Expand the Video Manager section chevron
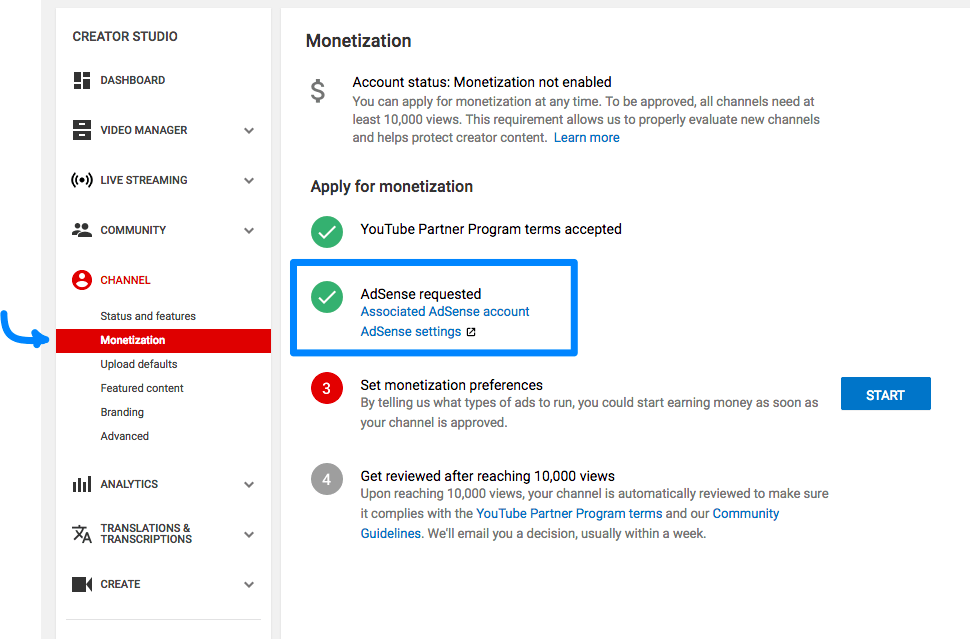The height and width of the screenshot is (639, 970). click(249, 131)
